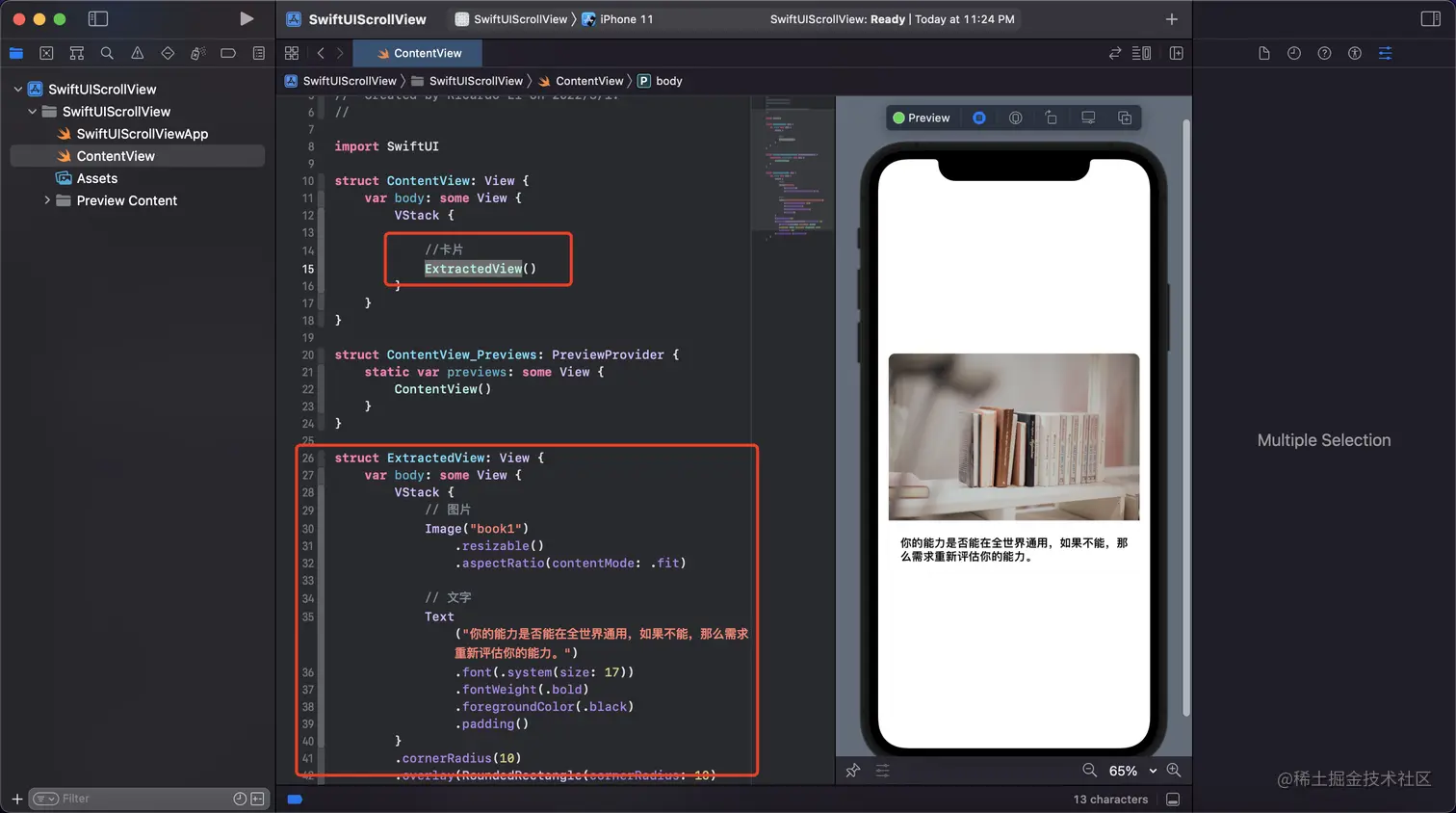Click body symbol in jump bar
Screen dimensions: 1456x813
[660, 81]
